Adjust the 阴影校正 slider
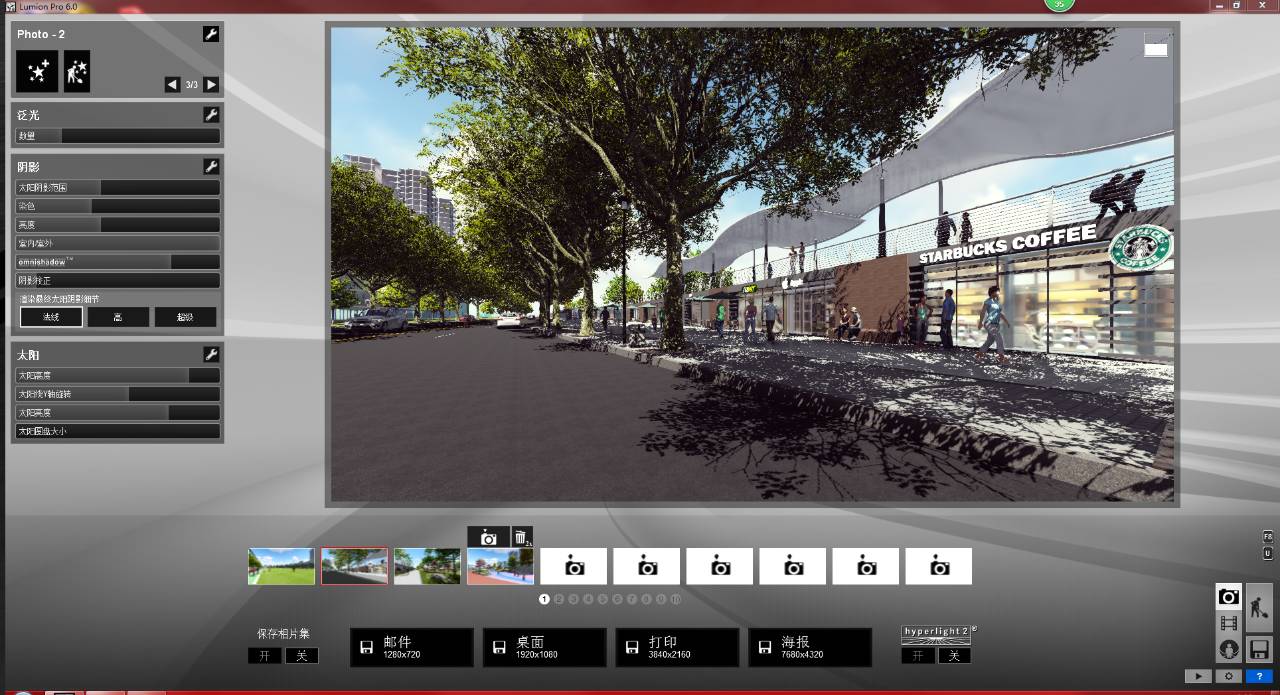 pos(118,281)
